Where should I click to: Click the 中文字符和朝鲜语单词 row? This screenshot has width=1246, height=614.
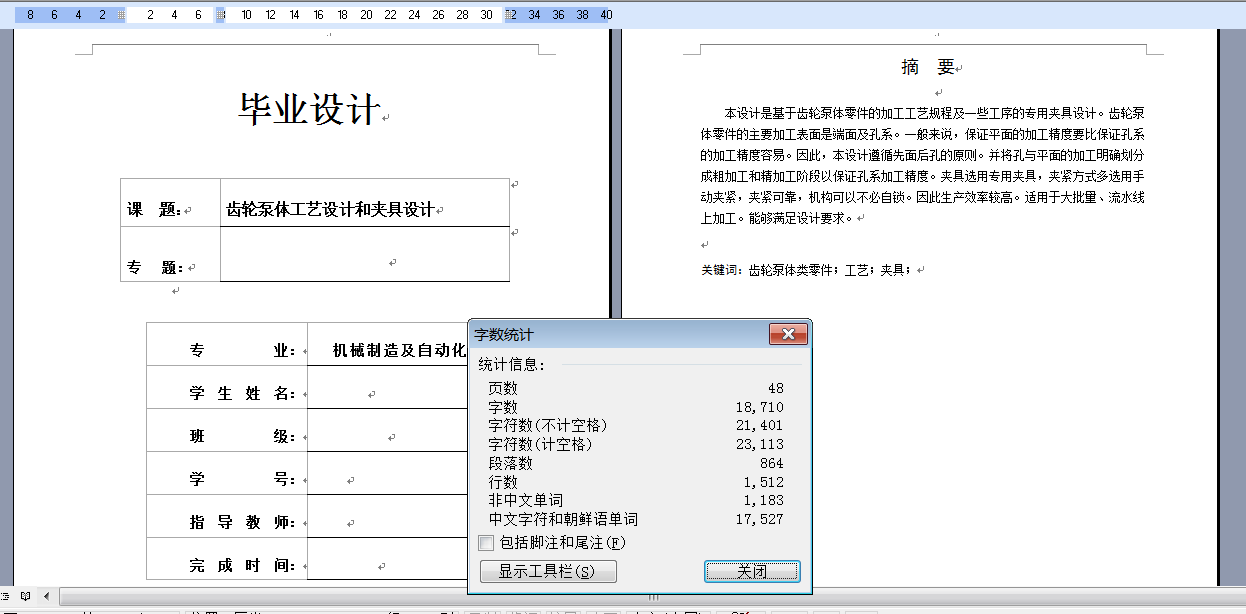tap(636, 519)
